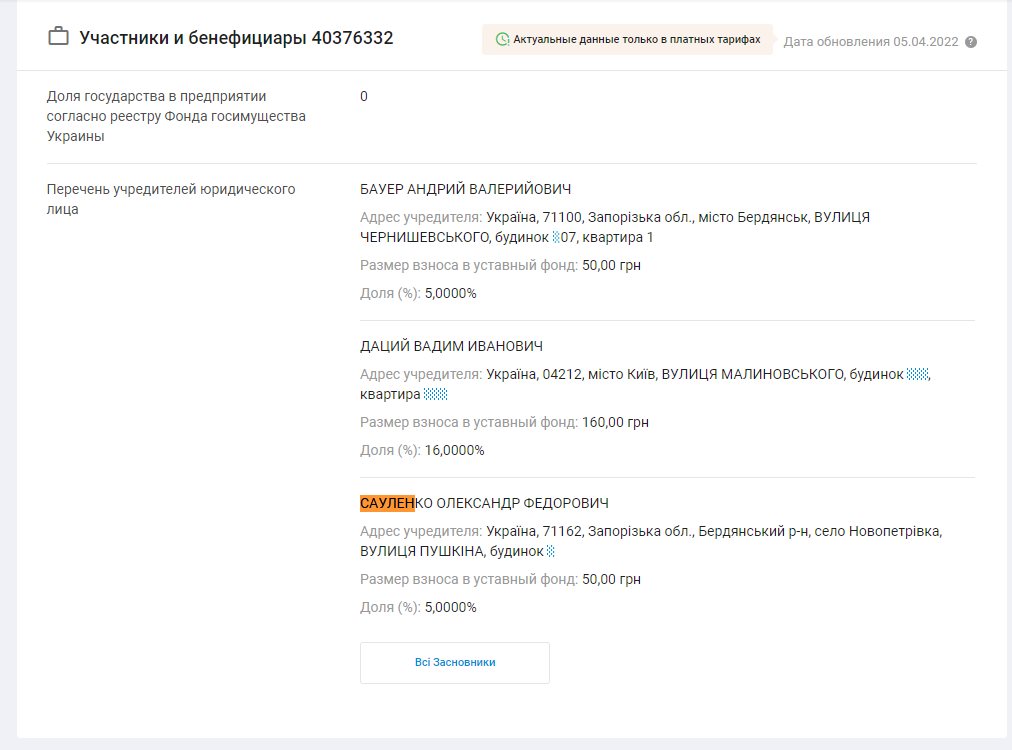
Task: Click the Участники и бенефициары 40376332 heading
Action: pyautogui.click(x=236, y=38)
